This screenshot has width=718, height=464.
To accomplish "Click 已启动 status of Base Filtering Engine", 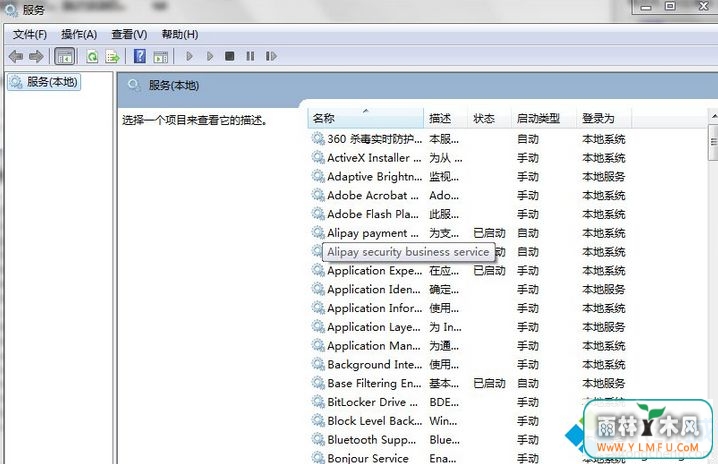I will coord(489,383).
